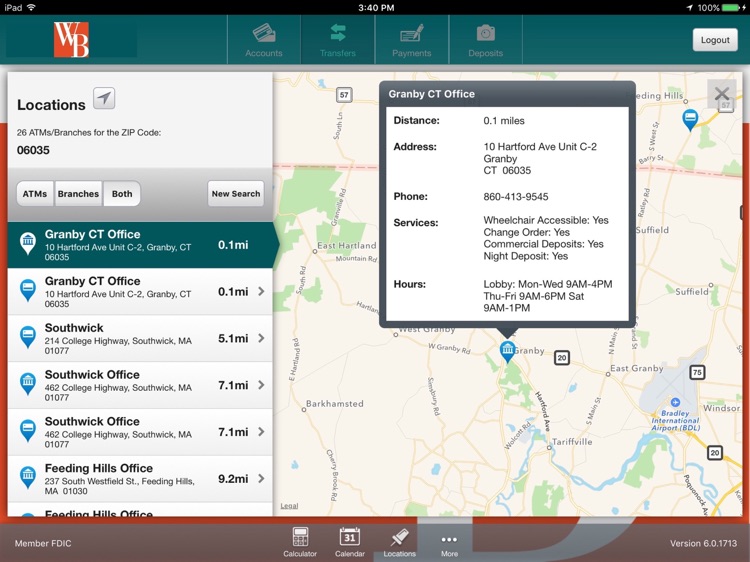Tap the 0.1 miles distance value

tap(504, 121)
